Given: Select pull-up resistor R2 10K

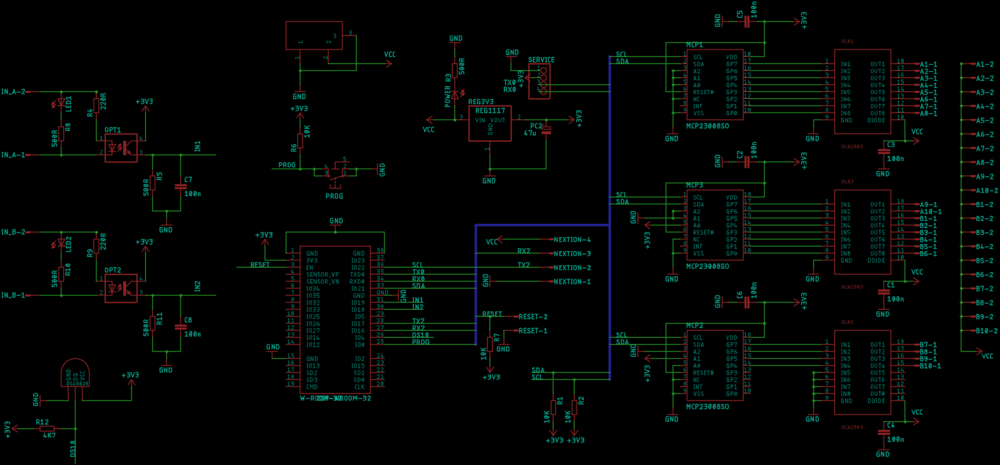Looking at the screenshot, I should click(575, 407).
